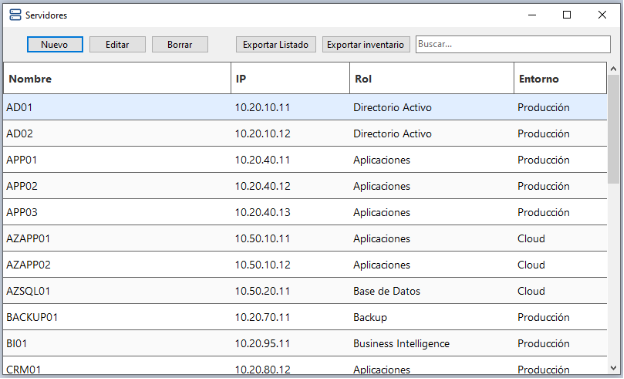Sort by the Rol column header
The width and height of the screenshot is (624, 379).
(x=432, y=78)
